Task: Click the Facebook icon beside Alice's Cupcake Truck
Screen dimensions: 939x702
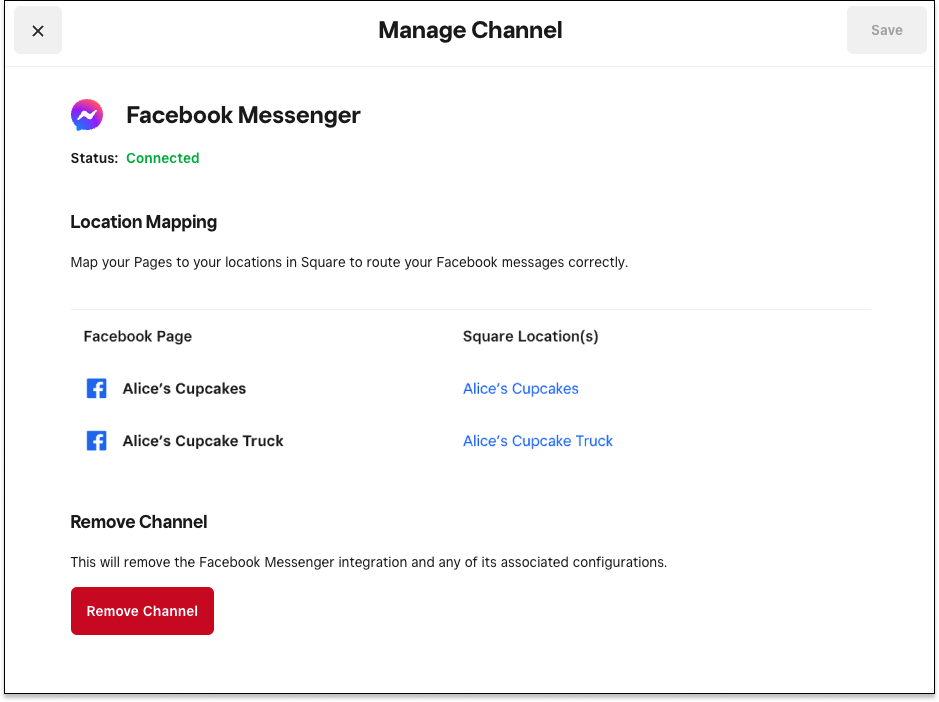Action: point(96,441)
